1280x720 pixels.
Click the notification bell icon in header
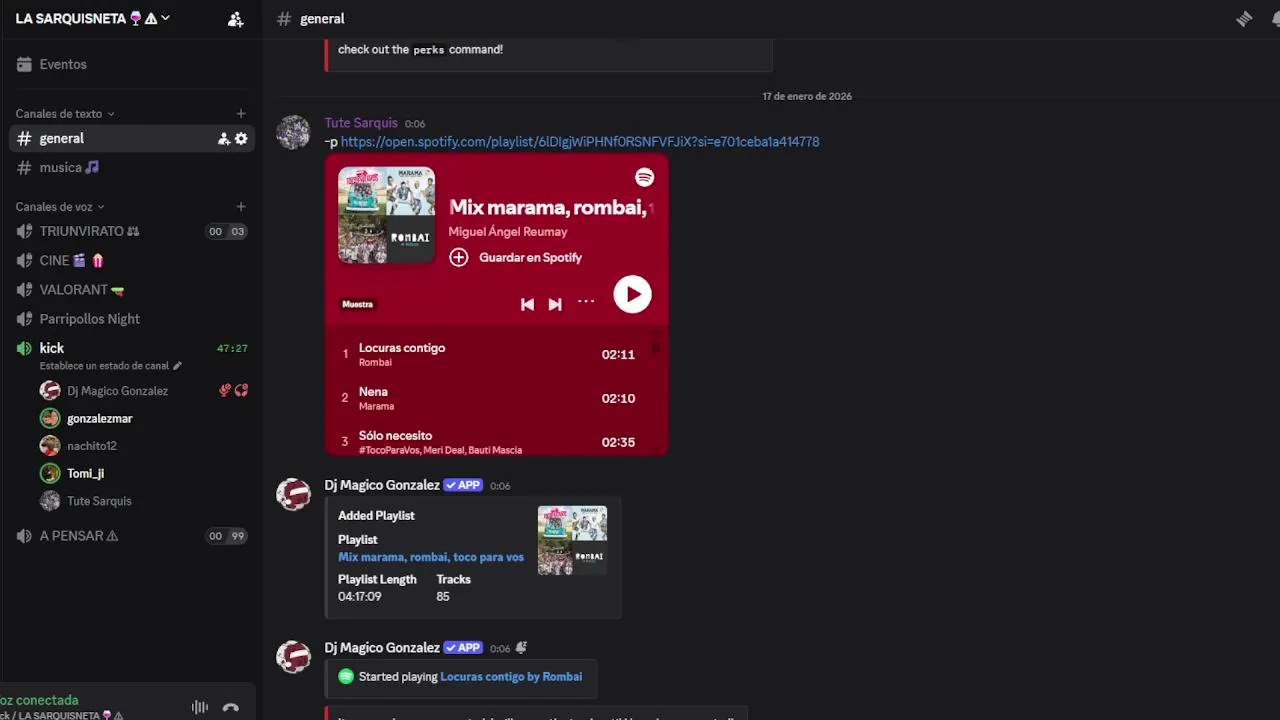click(x=1275, y=19)
